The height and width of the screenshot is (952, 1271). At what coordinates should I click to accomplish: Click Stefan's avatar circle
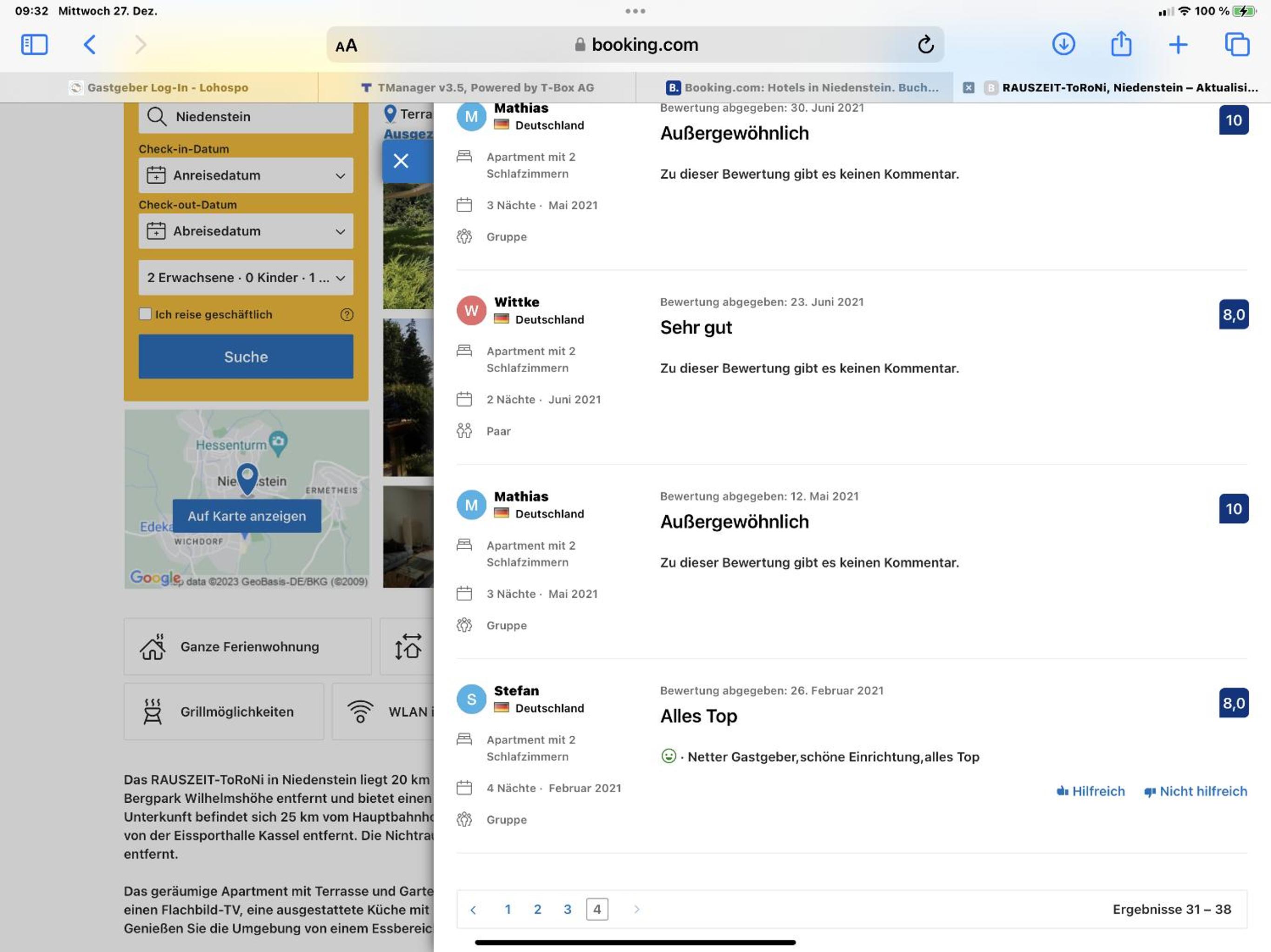tap(471, 699)
